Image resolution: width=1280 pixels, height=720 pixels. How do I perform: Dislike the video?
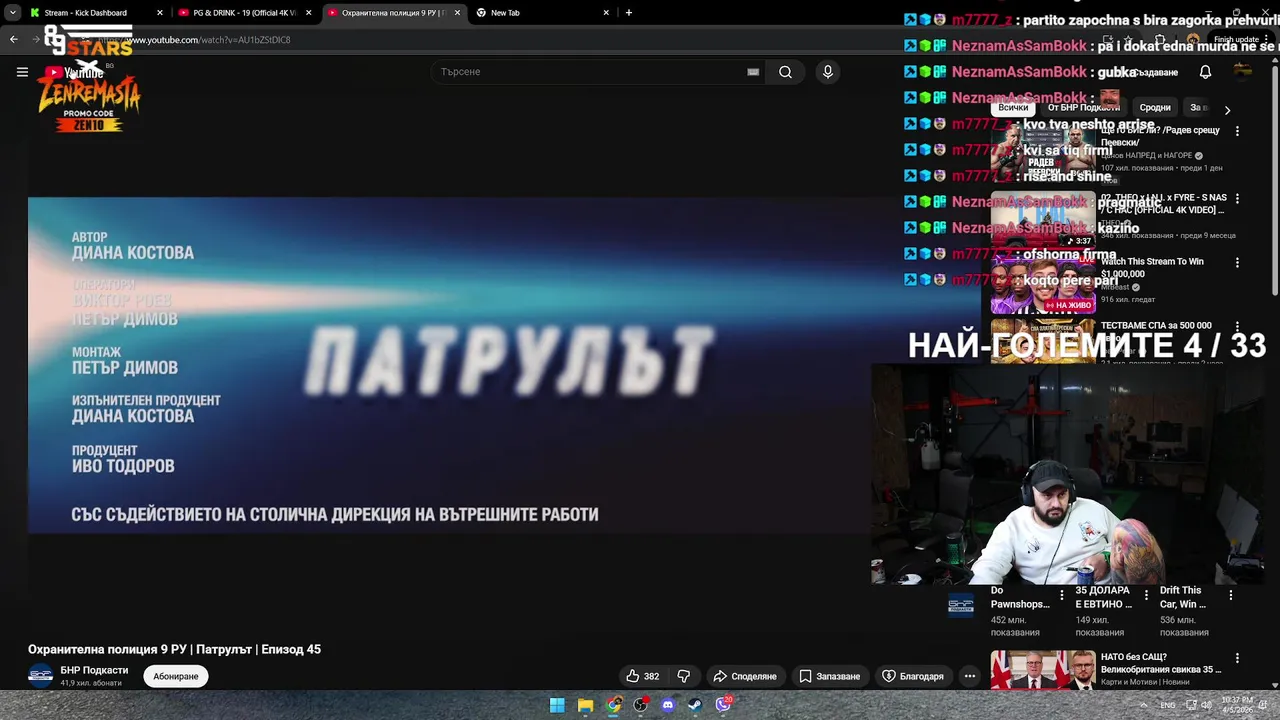coord(684,676)
